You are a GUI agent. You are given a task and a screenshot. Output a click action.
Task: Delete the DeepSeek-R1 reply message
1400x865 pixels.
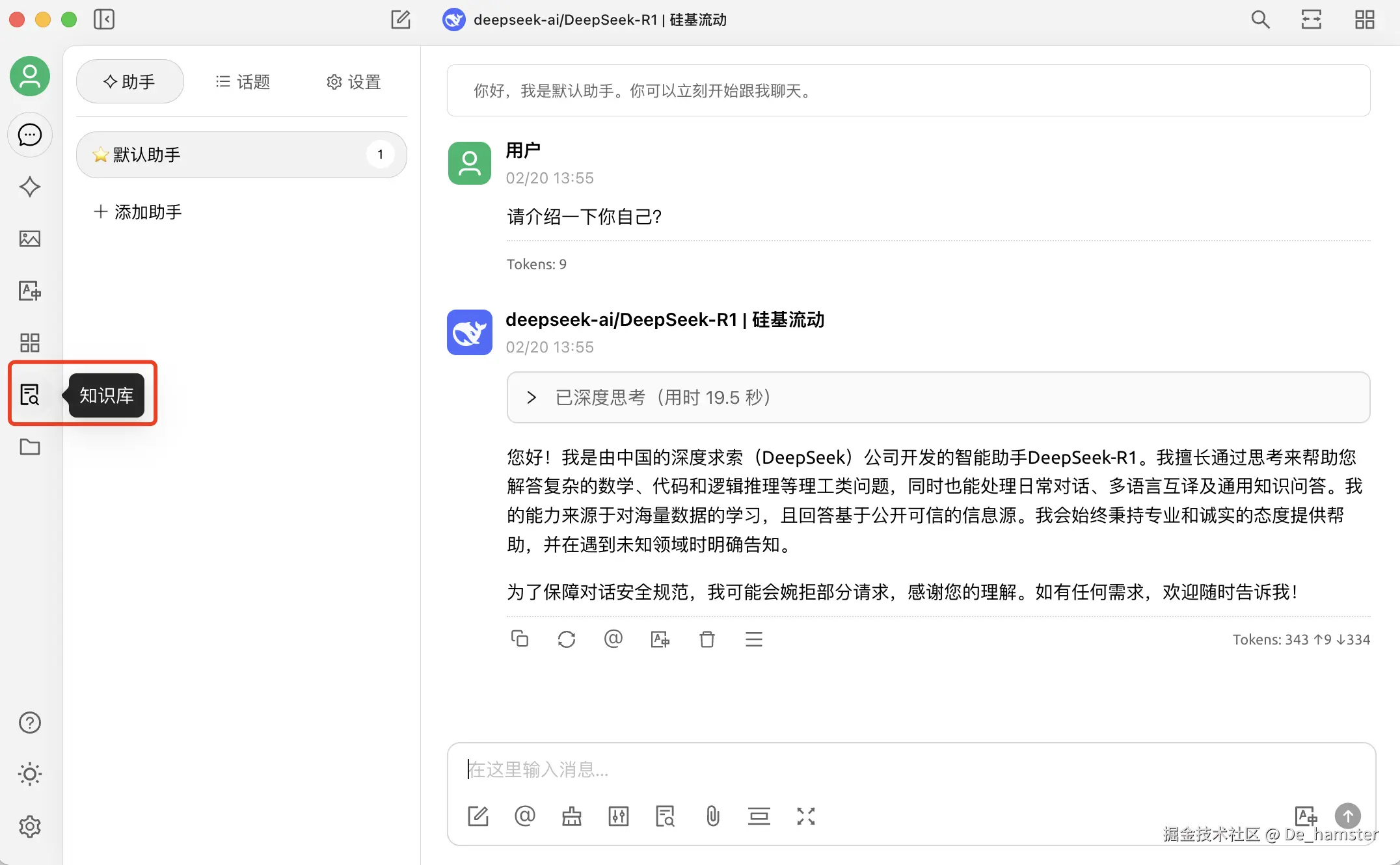(x=707, y=639)
